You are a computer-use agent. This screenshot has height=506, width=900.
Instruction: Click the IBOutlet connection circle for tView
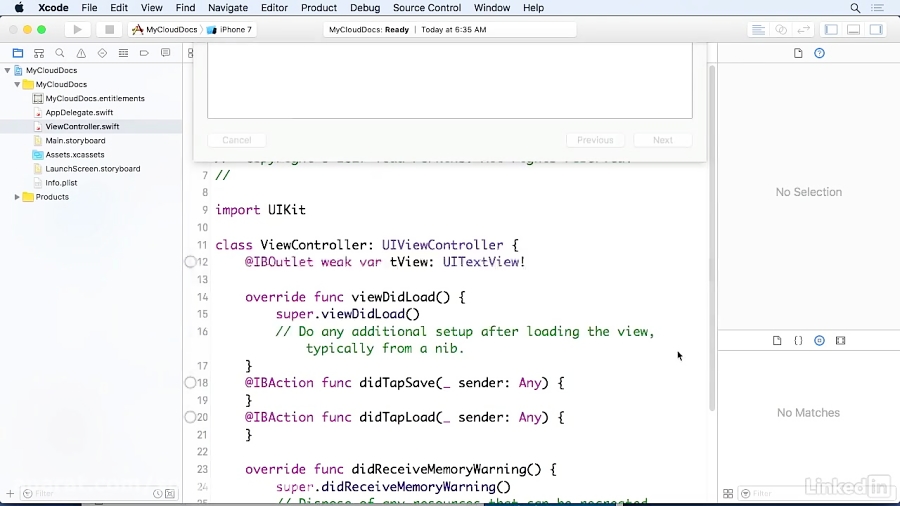(x=190, y=262)
